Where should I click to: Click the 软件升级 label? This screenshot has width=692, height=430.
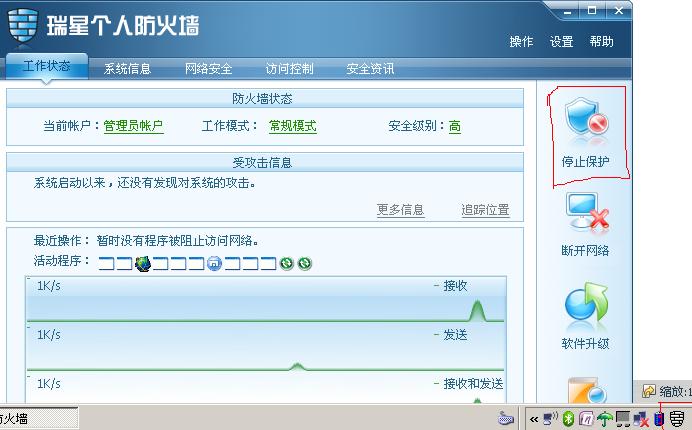click(x=586, y=343)
